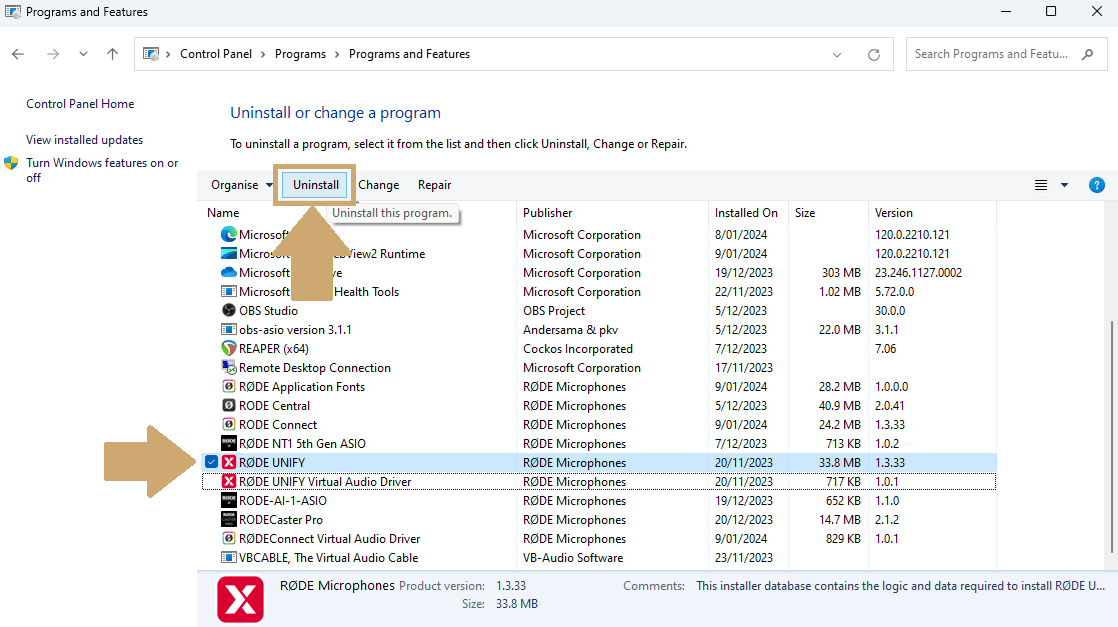Expand the chevron after Control Panel breadcrumb
Image resolution: width=1118 pixels, height=627 pixels.
point(263,54)
